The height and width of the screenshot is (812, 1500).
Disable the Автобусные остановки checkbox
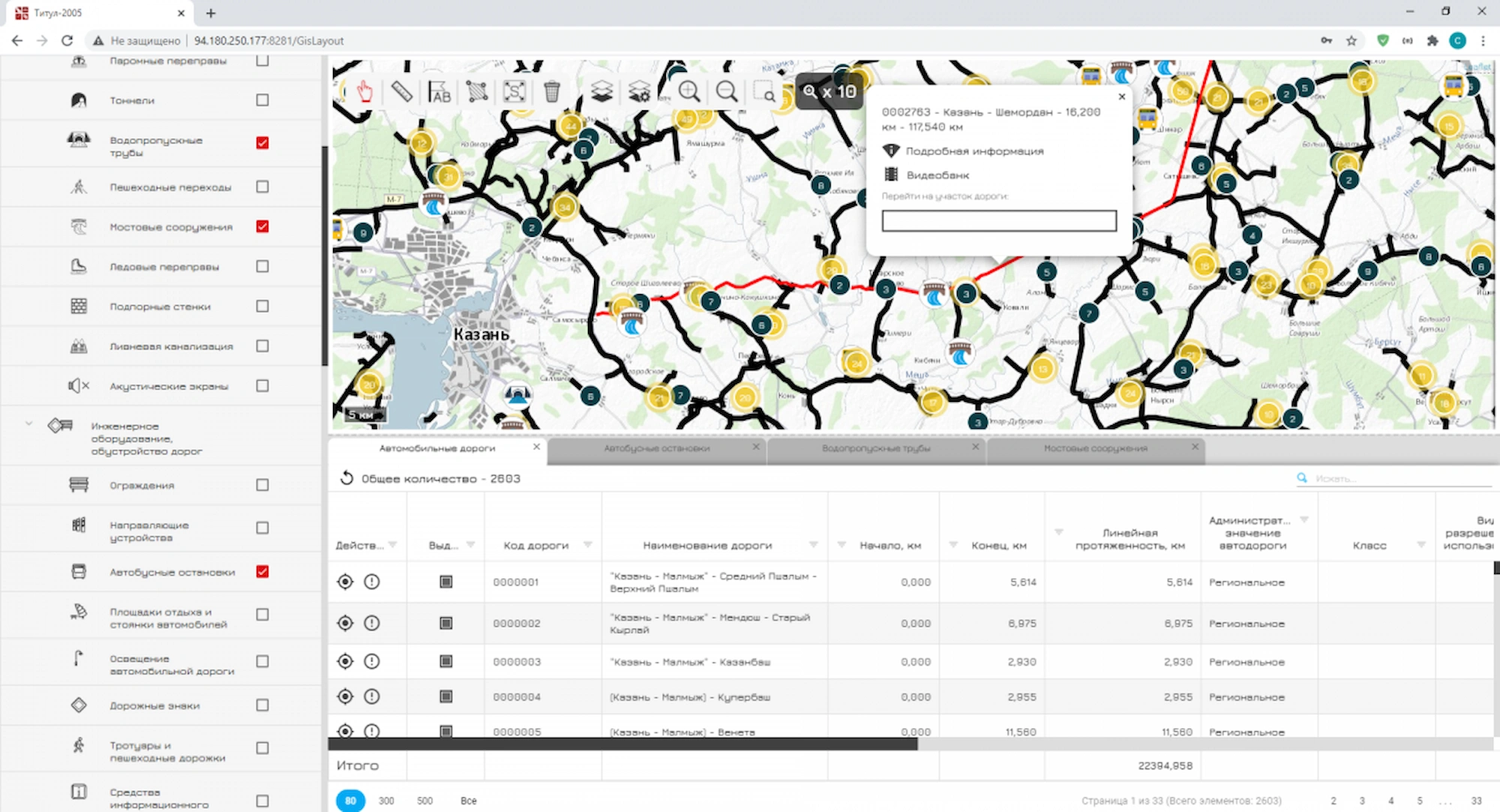262,571
